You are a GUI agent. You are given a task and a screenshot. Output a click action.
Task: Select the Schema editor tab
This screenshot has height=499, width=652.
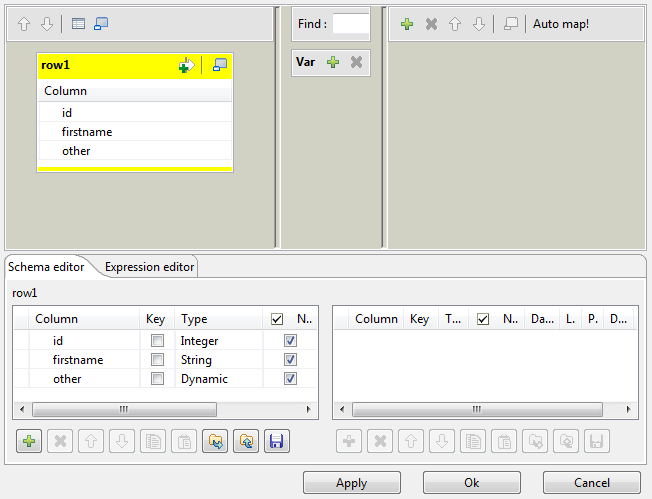click(x=43, y=267)
